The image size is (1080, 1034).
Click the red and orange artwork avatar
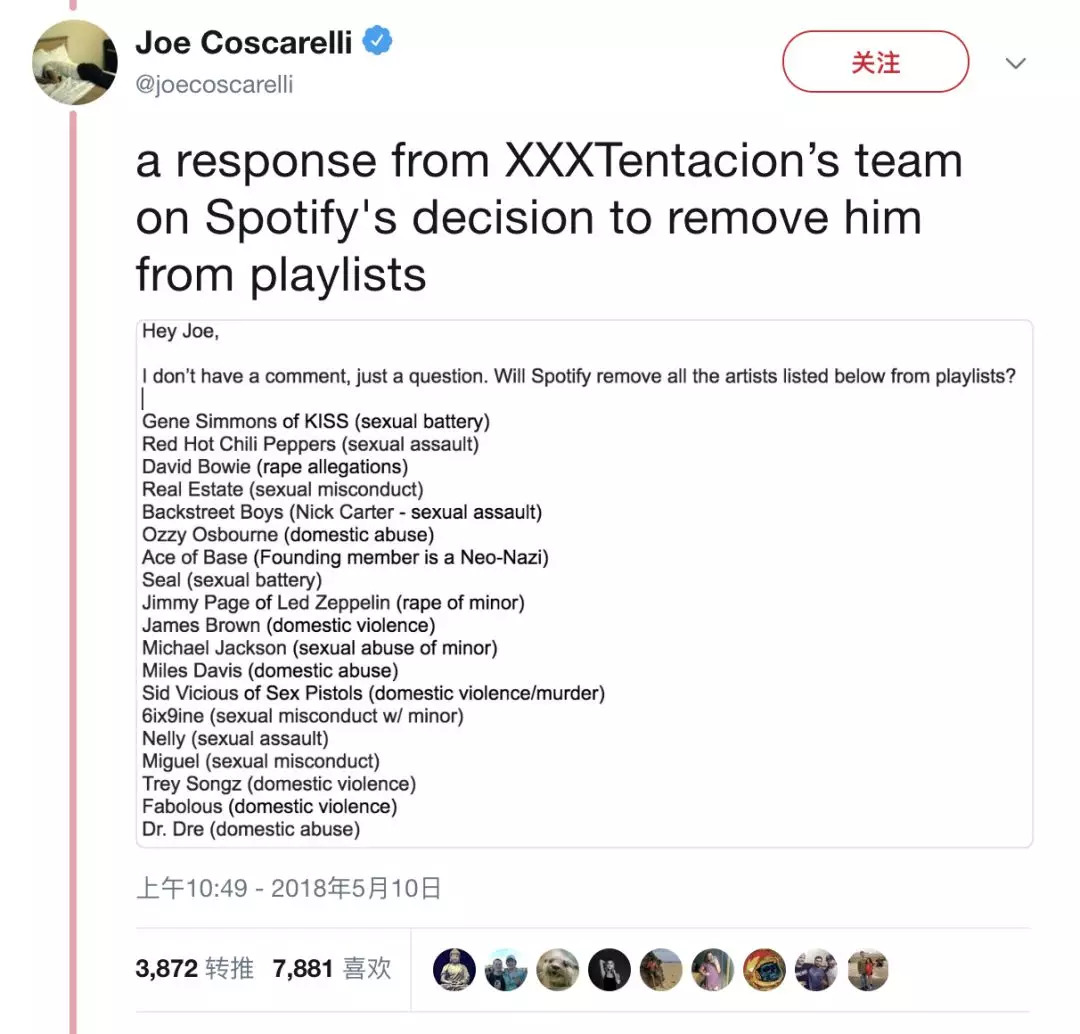764,969
